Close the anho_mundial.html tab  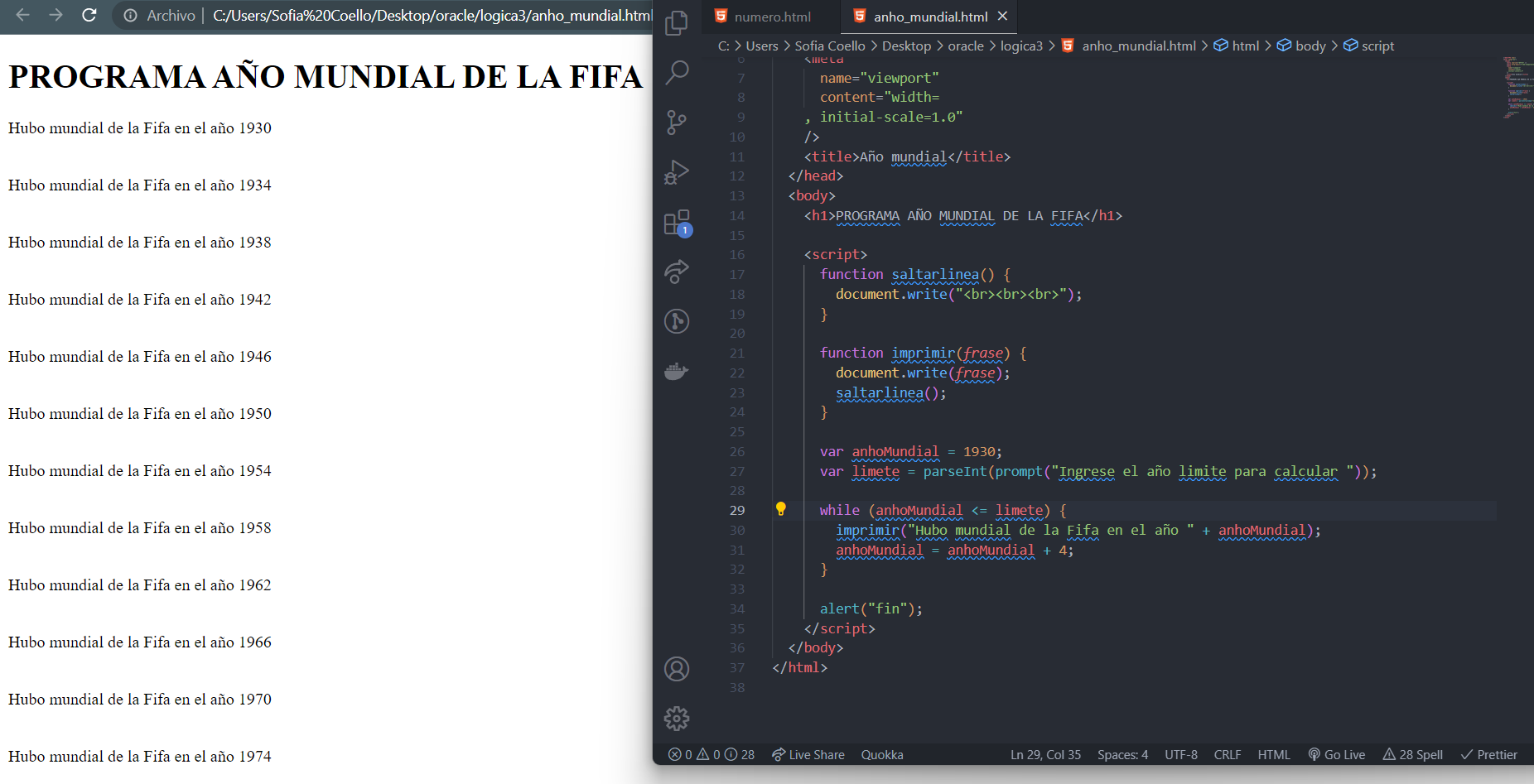pos(1002,16)
